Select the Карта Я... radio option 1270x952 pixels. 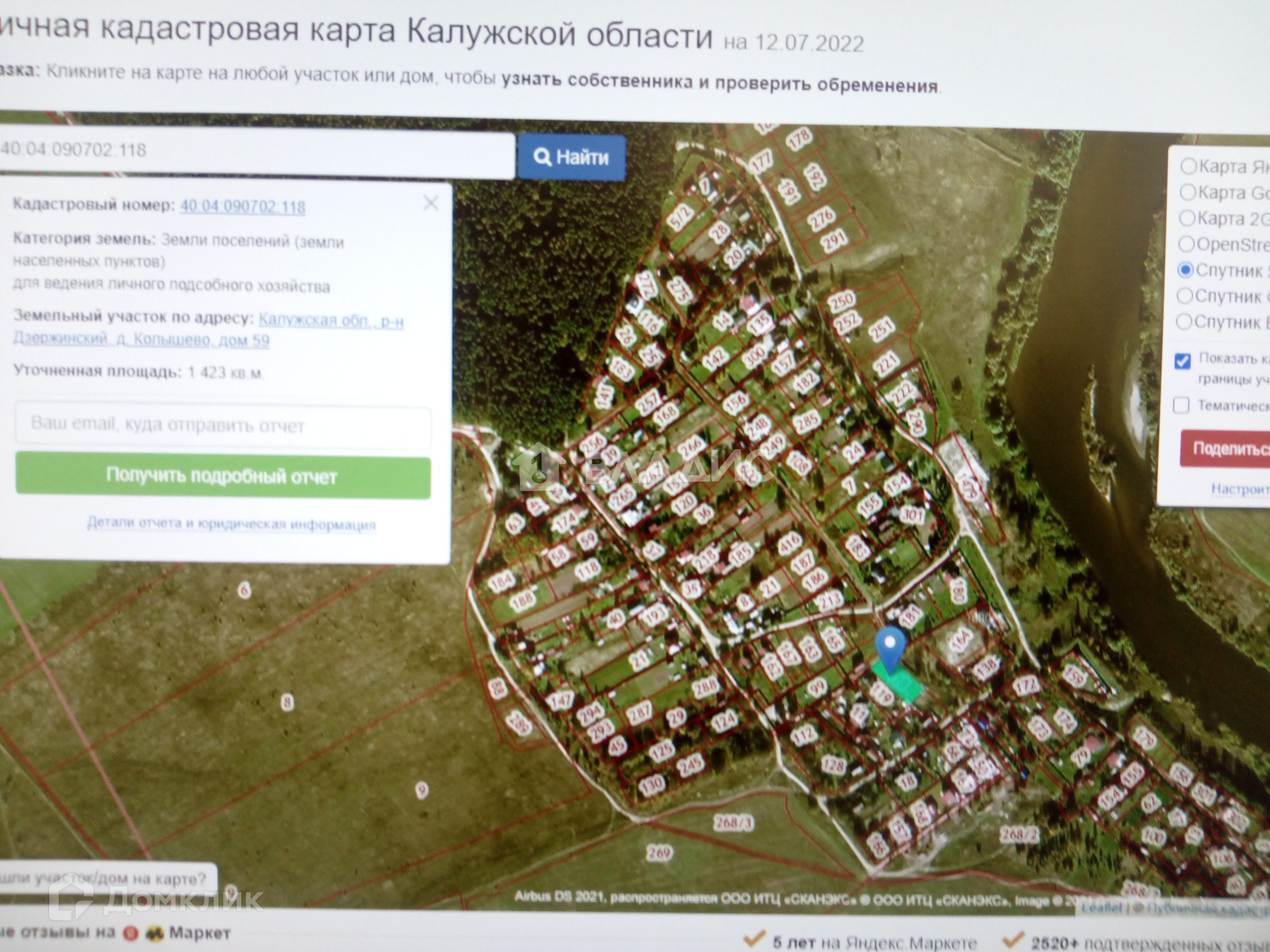[1188, 166]
